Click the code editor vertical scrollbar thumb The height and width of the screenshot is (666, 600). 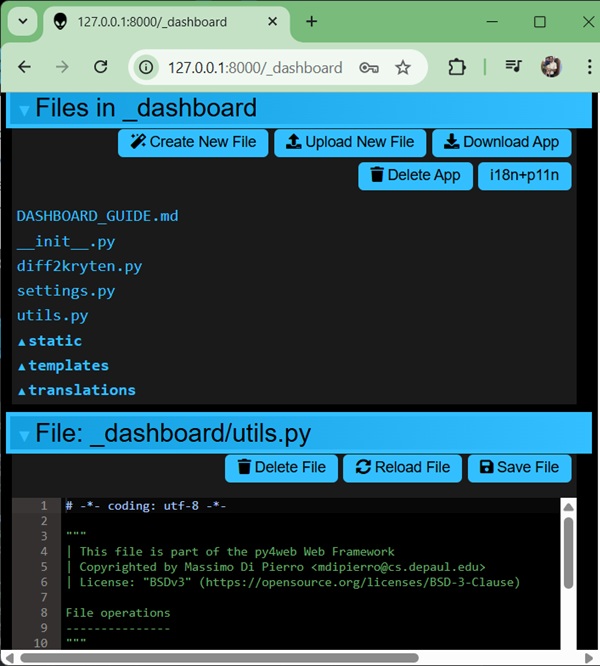tap(569, 552)
